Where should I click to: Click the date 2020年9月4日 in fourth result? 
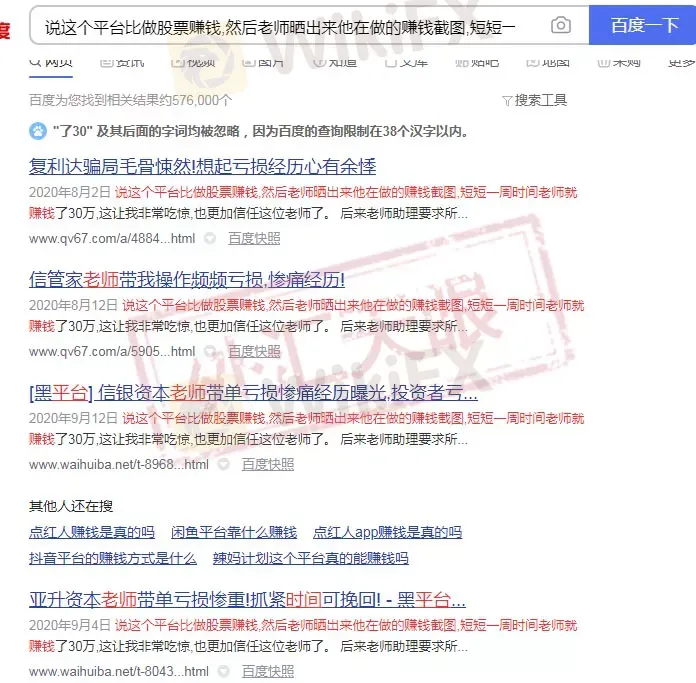tap(70, 625)
